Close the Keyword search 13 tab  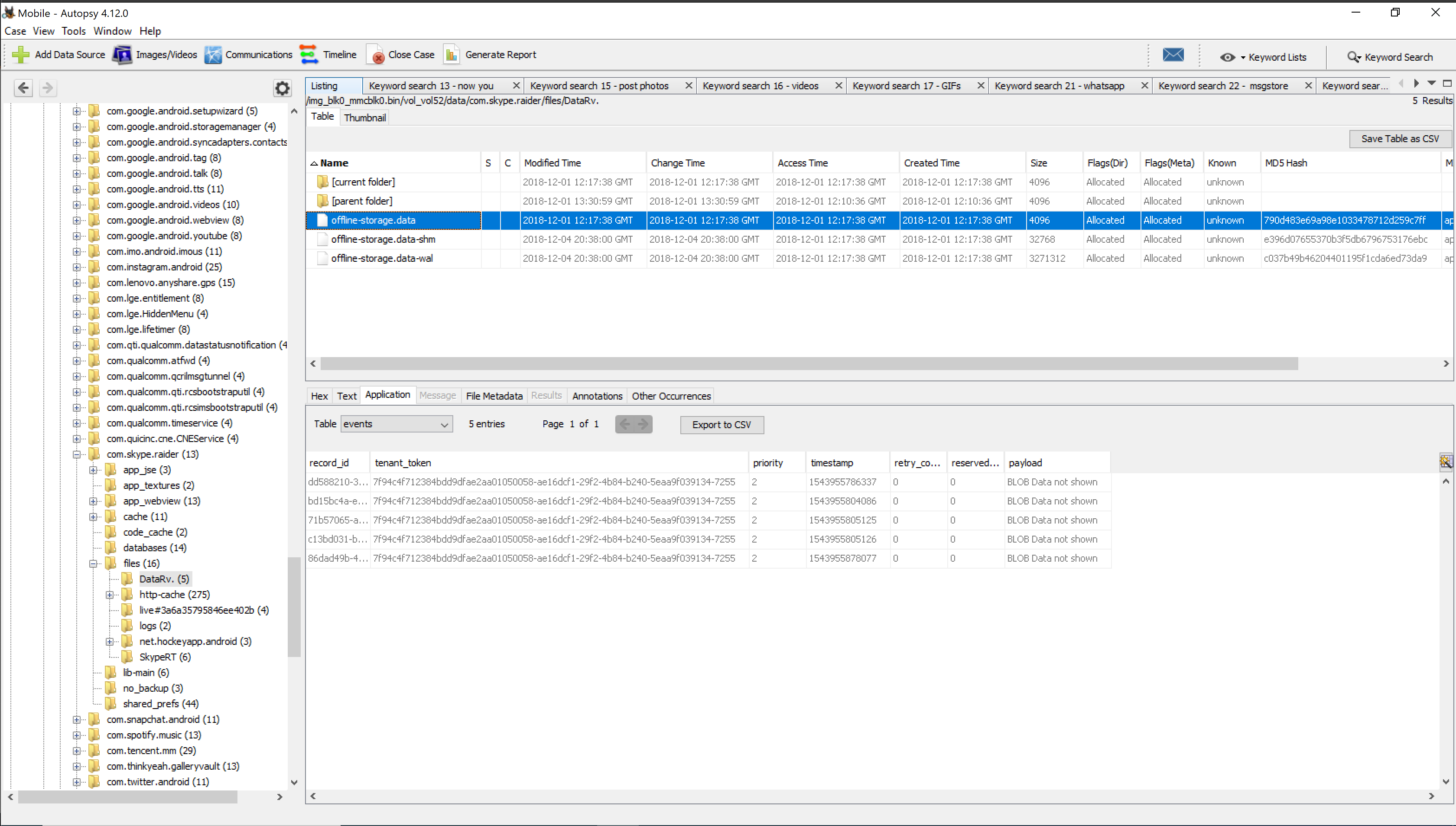[x=516, y=86]
